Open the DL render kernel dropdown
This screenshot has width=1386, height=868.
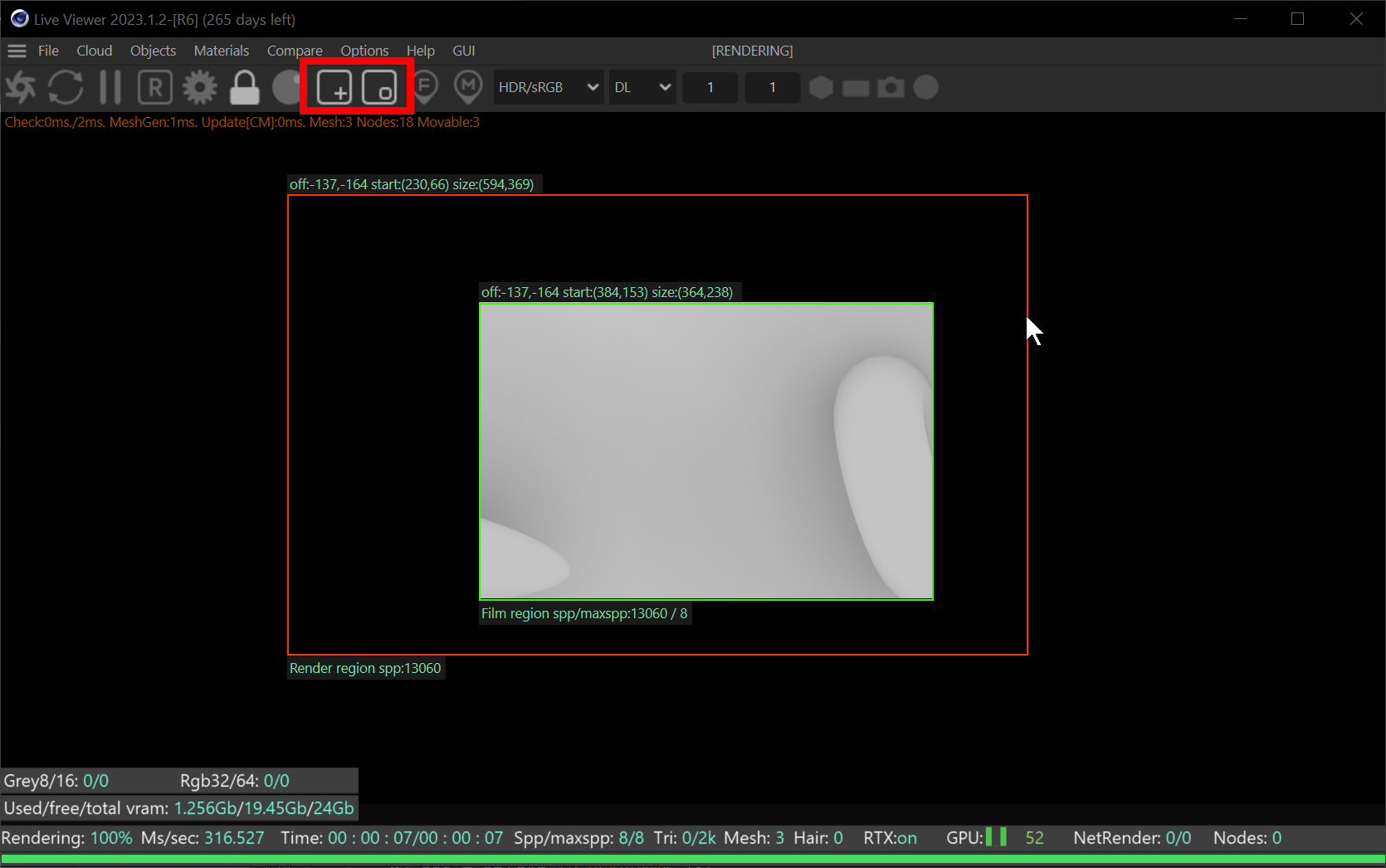(642, 87)
